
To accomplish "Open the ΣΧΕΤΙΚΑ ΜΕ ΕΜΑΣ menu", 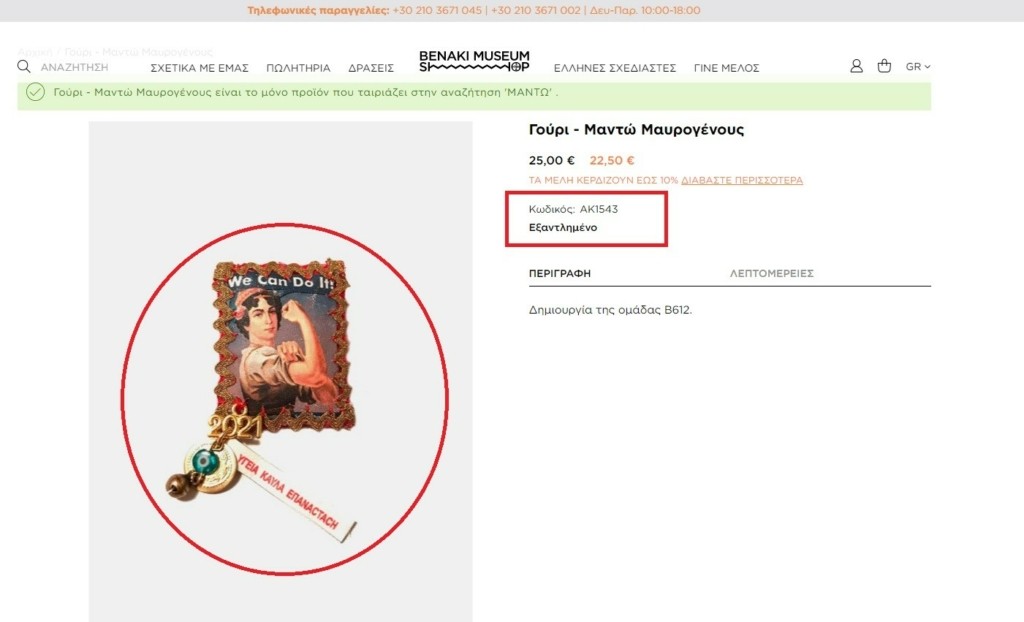I will 199,68.
